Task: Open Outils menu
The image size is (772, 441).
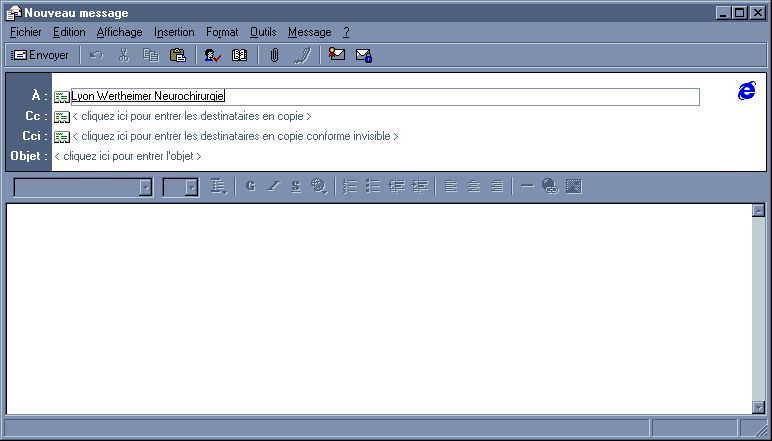Action: point(263,32)
